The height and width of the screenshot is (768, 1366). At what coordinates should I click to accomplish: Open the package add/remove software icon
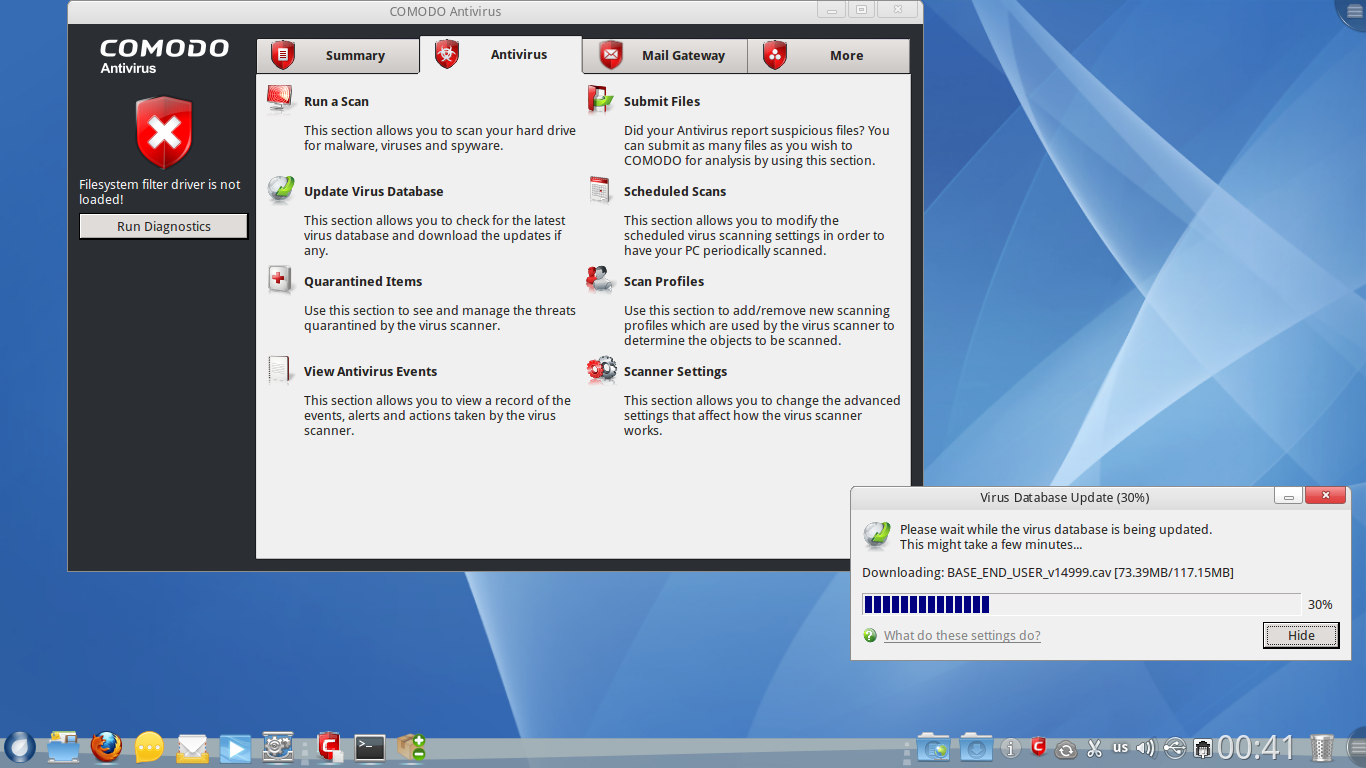[x=411, y=746]
